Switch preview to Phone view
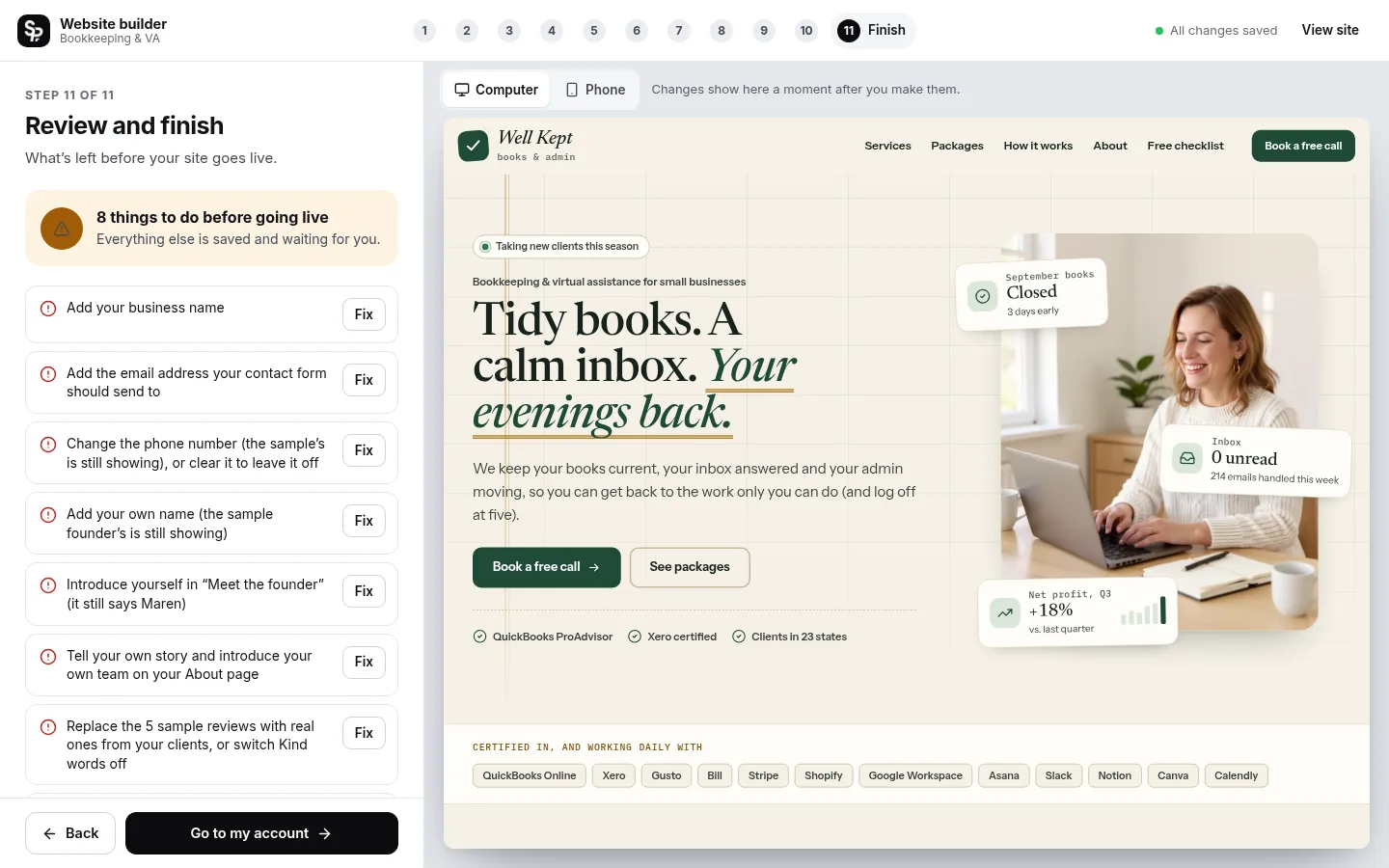The height and width of the screenshot is (868, 1389). click(x=595, y=90)
